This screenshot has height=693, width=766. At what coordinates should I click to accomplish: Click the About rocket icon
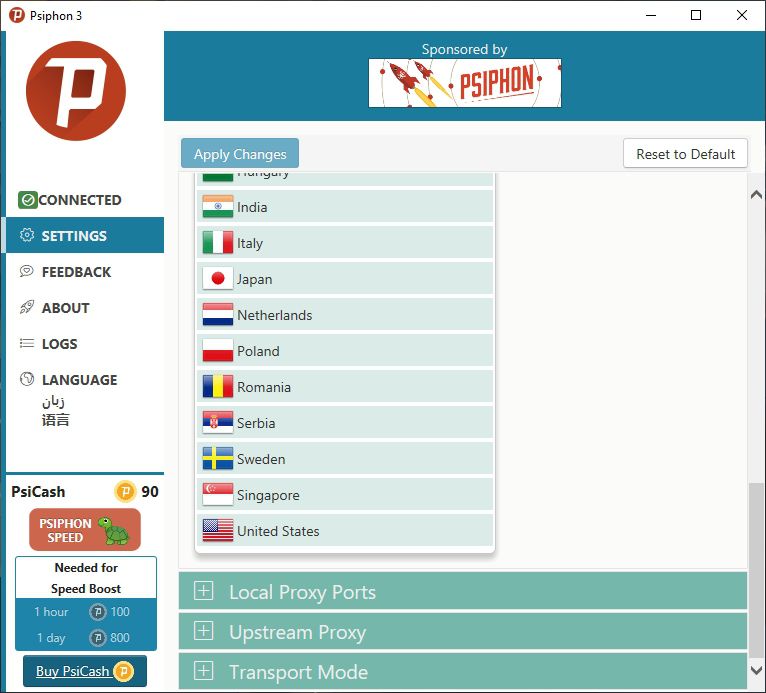(x=27, y=307)
